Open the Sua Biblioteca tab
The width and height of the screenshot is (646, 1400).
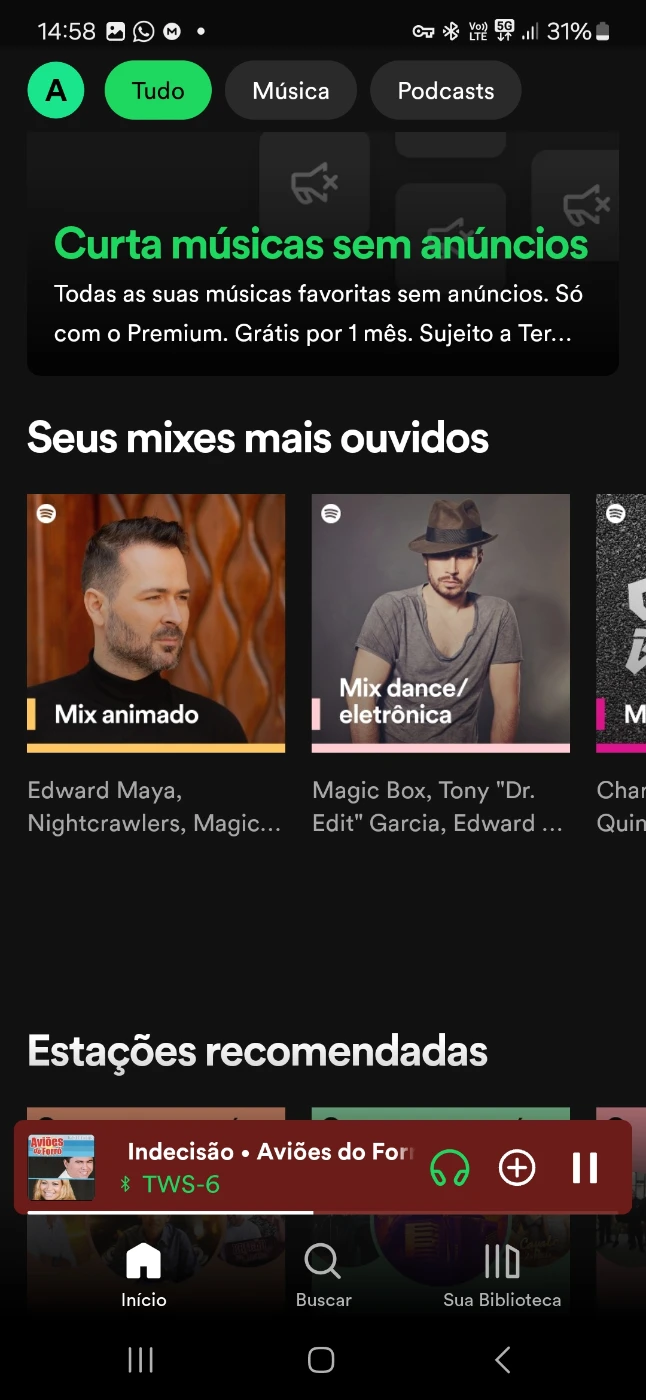502,1275
